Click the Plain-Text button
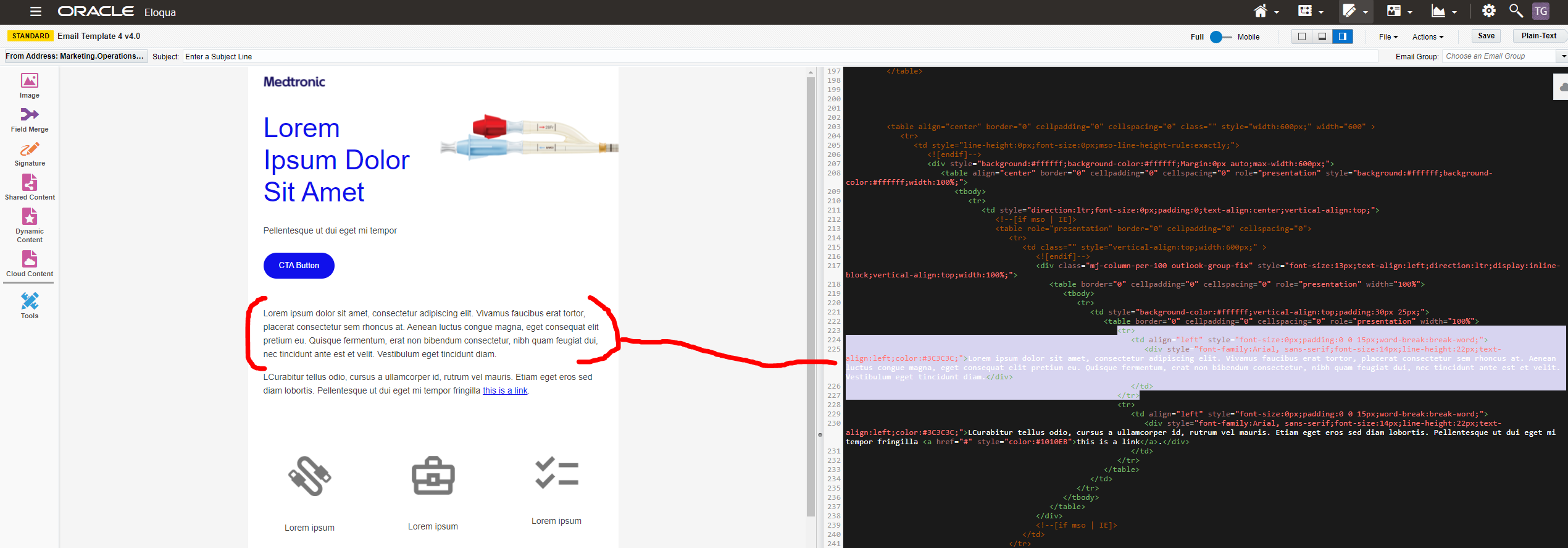1568x548 pixels. click(x=1538, y=36)
